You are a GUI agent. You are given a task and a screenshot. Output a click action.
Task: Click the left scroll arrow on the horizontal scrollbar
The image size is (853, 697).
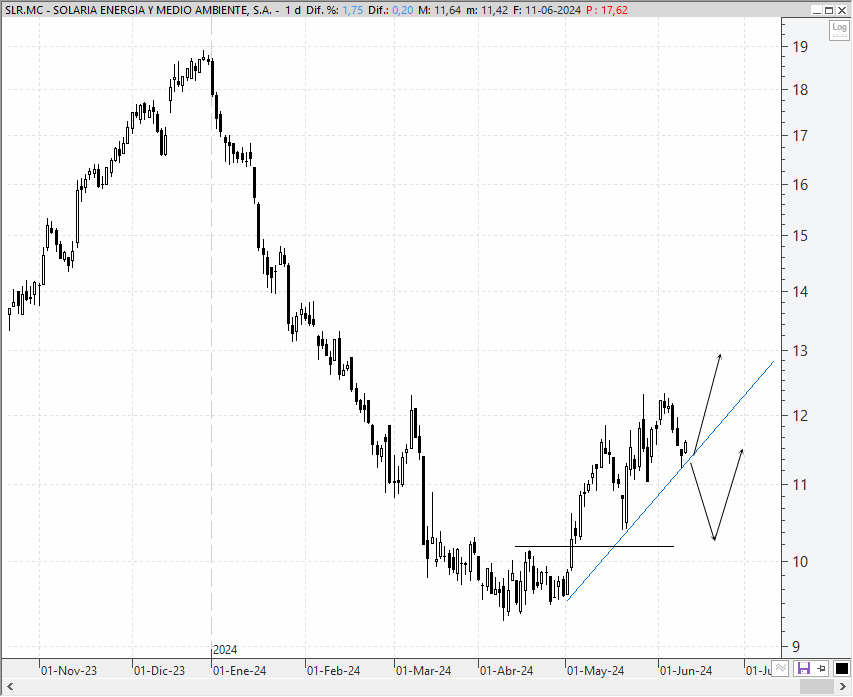9,687
